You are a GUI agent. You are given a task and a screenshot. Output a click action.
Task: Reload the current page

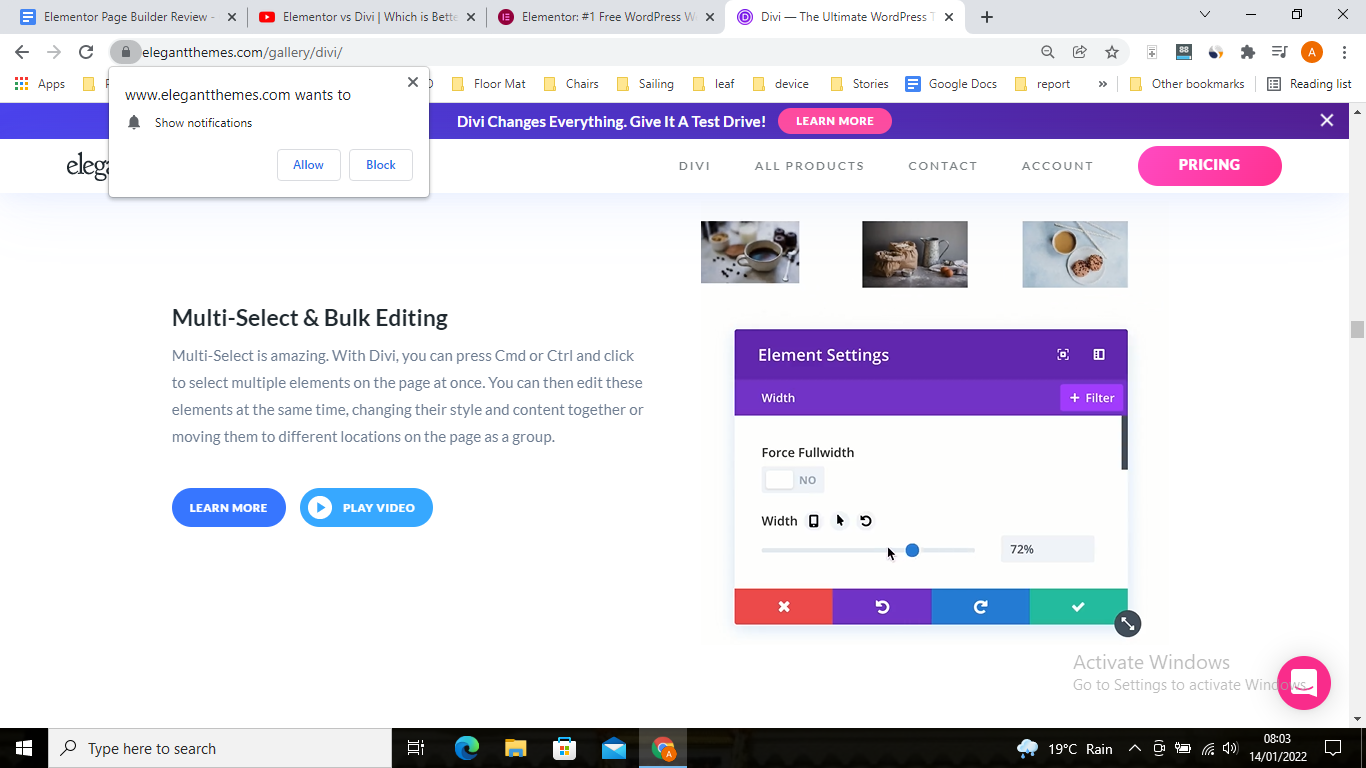pyautogui.click(x=86, y=52)
